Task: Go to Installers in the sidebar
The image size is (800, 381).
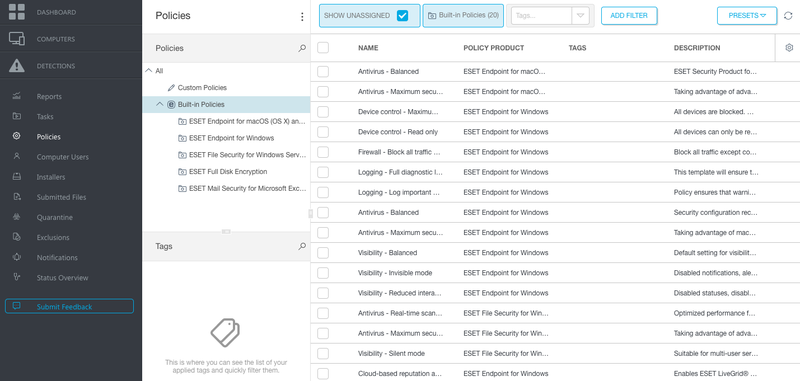Action: 51,177
